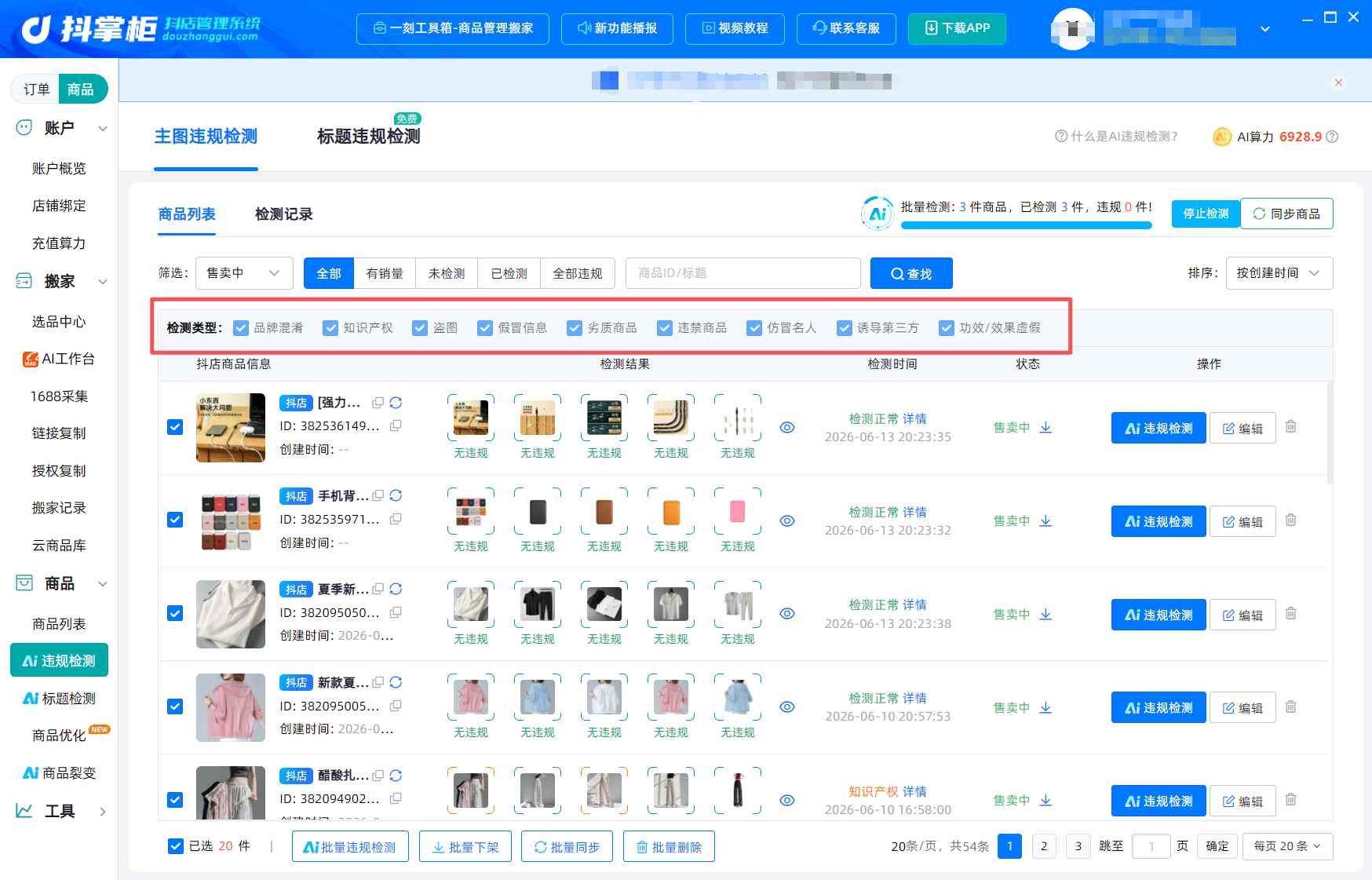Toggle the 假冒信息 checkbox
Image resolution: width=1372 pixels, height=880 pixels.
(x=485, y=327)
